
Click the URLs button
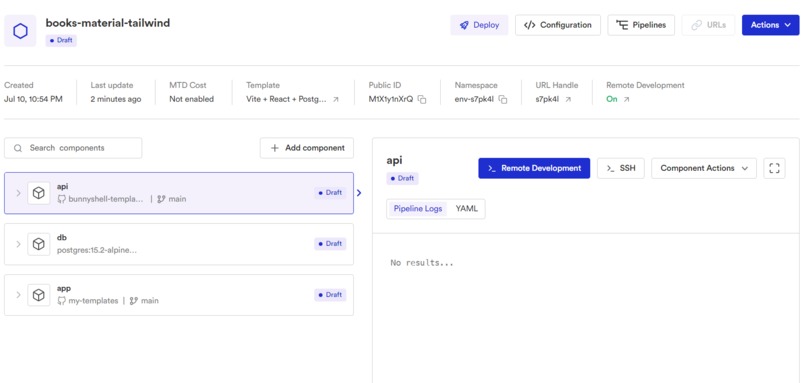pyautogui.click(x=708, y=25)
